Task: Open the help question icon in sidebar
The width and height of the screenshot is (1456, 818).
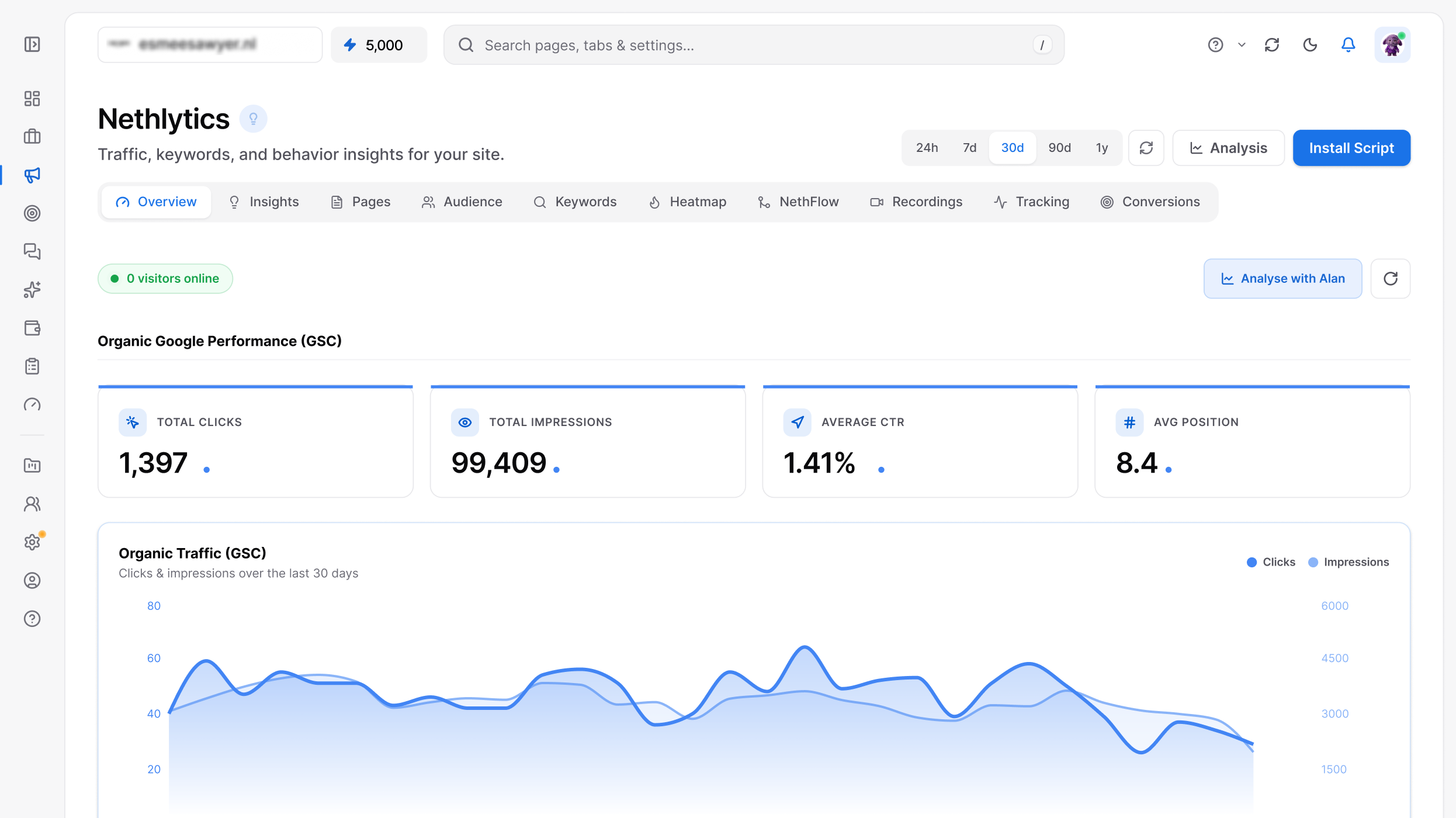Action: pyautogui.click(x=32, y=619)
